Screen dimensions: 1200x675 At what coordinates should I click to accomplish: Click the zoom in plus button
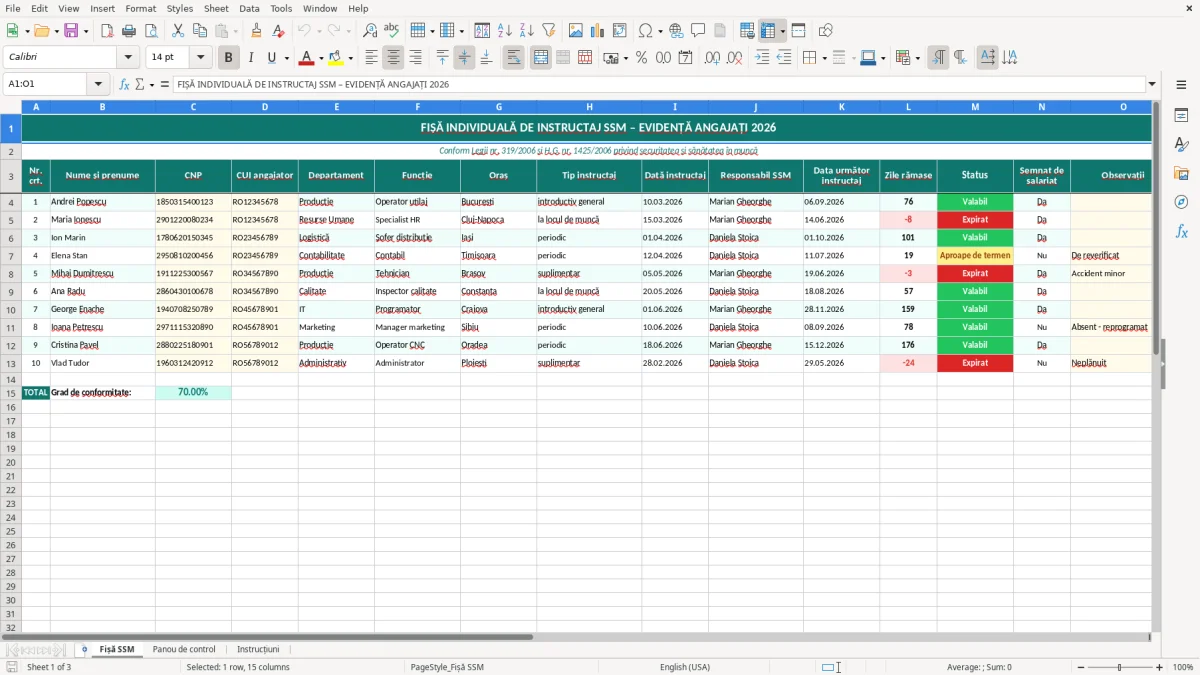(1159, 667)
